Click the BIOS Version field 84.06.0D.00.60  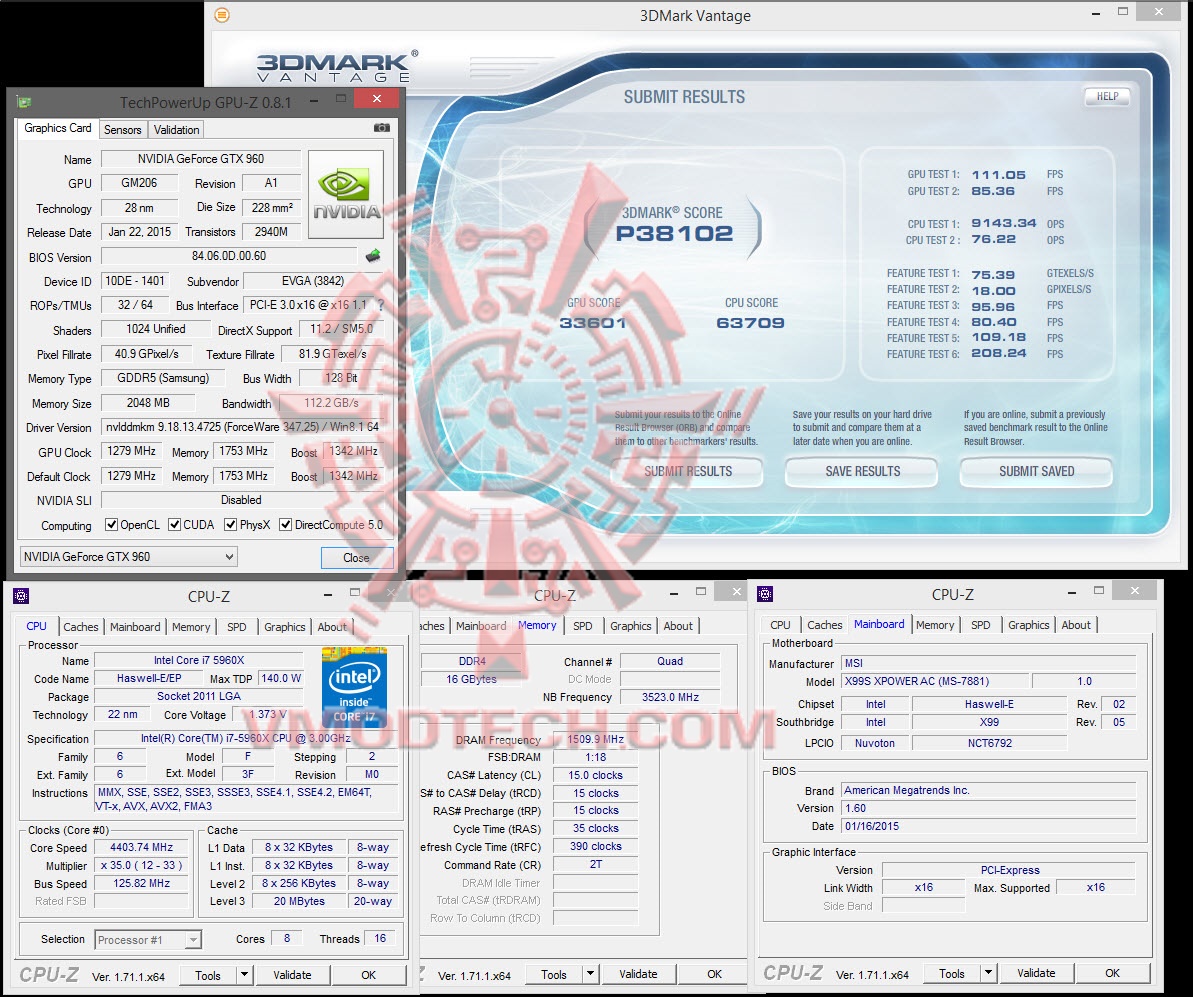pyautogui.click(x=229, y=256)
